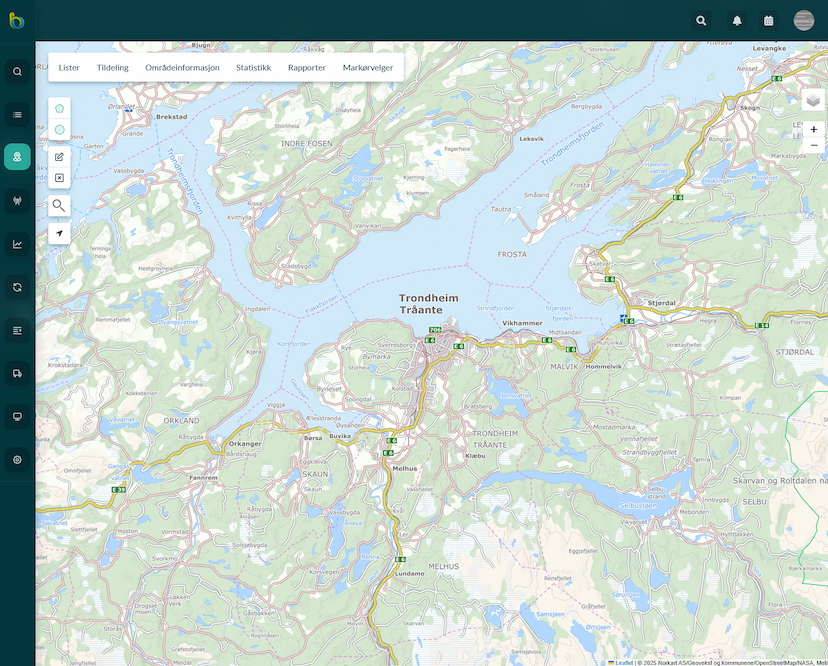Click the sync/refresh arrows sidebar icon
828x666 pixels.
click(x=17, y=287)
